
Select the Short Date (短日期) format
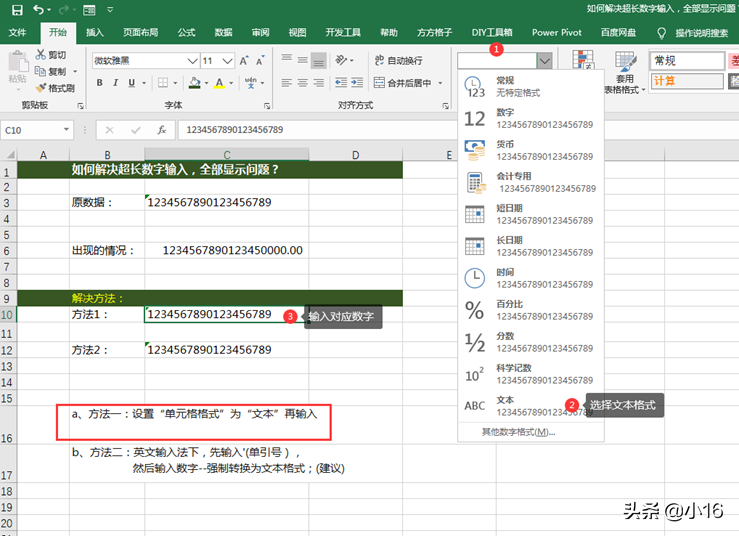pyautogui.click(x=531, y=214)
